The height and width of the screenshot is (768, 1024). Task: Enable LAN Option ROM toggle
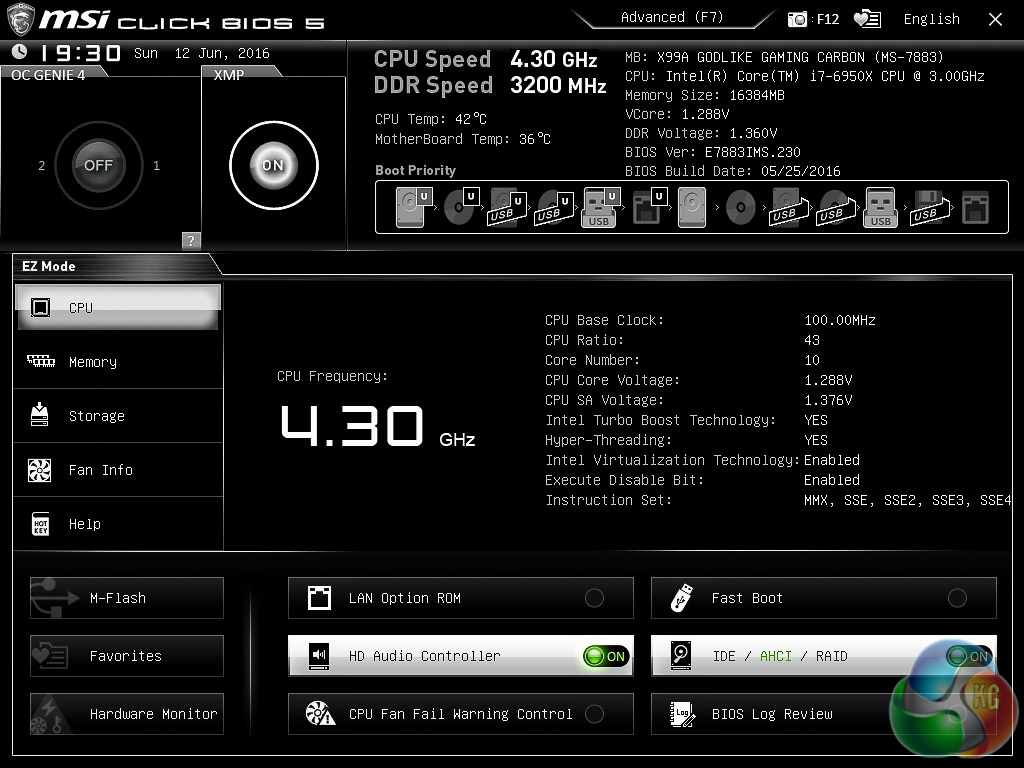[x=594, y=598]
